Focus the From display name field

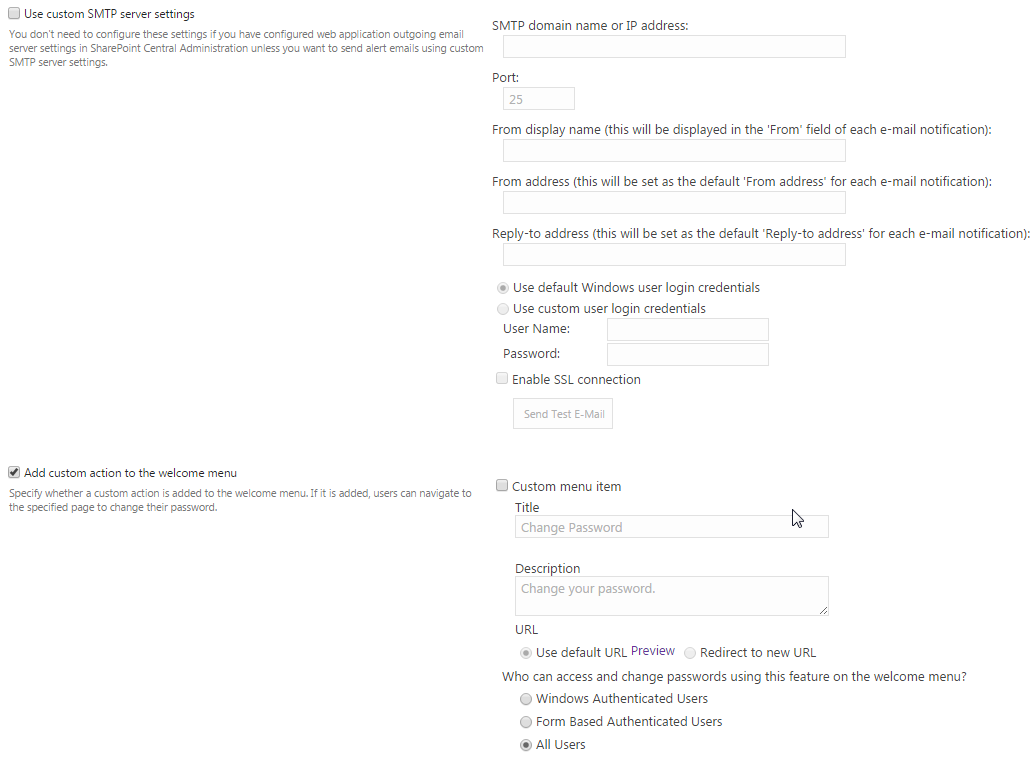click(674, 151)
